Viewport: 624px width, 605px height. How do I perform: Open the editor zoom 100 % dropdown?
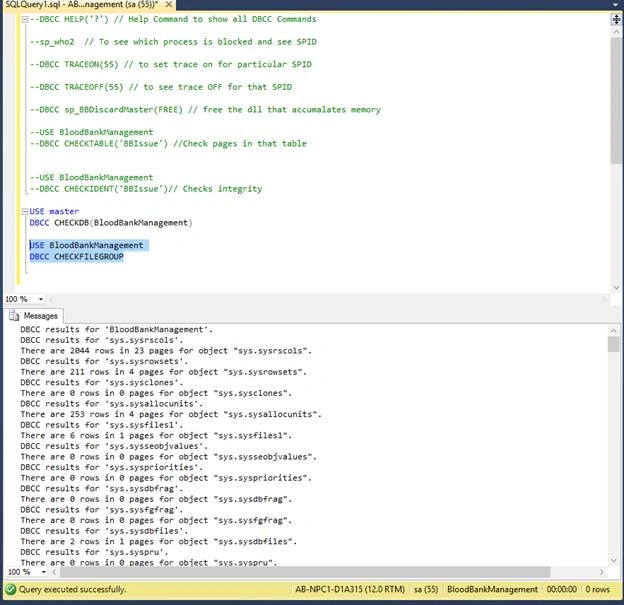coord(41,299)
